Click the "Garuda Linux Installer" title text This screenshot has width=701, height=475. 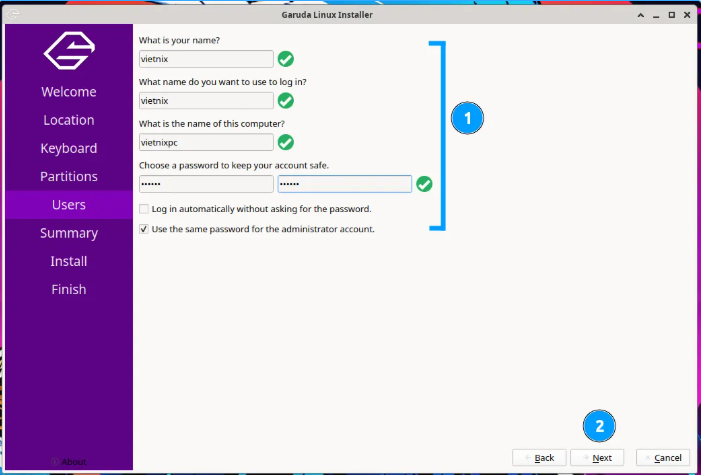(327, 15)
